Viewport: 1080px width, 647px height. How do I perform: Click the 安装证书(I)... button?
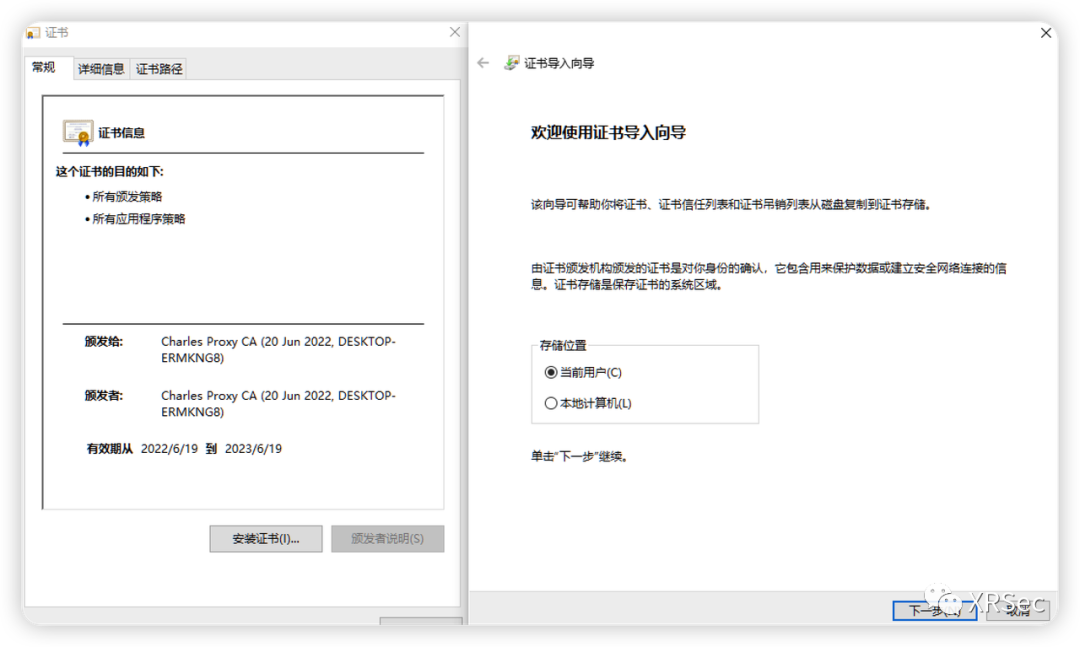[x=266, y=539]
